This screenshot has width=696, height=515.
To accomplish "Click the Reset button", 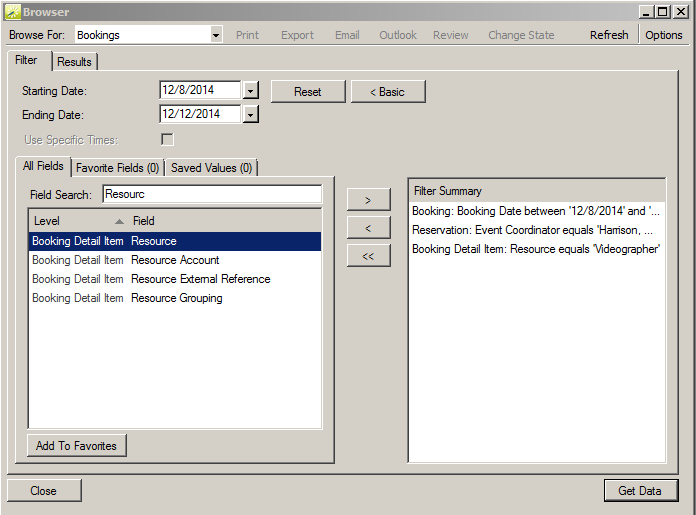I will click(308, 92).
